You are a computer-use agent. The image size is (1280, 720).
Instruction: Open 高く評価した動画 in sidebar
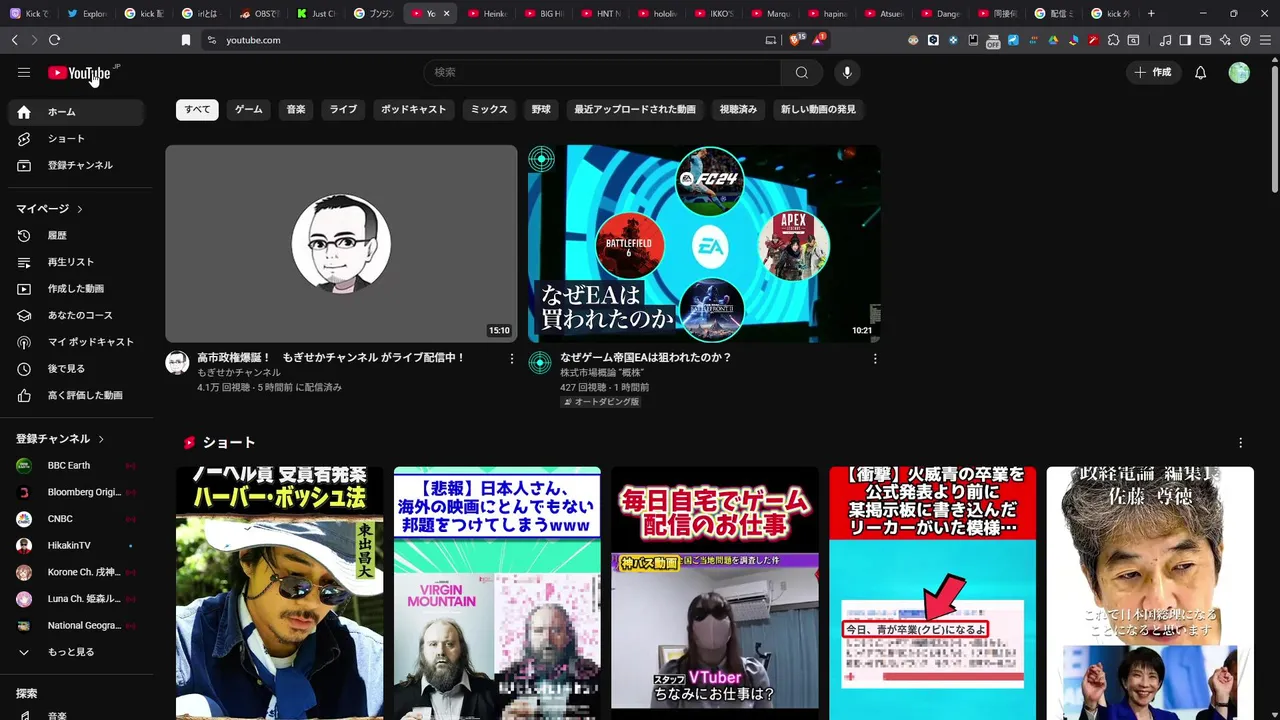tap(76, 396)
